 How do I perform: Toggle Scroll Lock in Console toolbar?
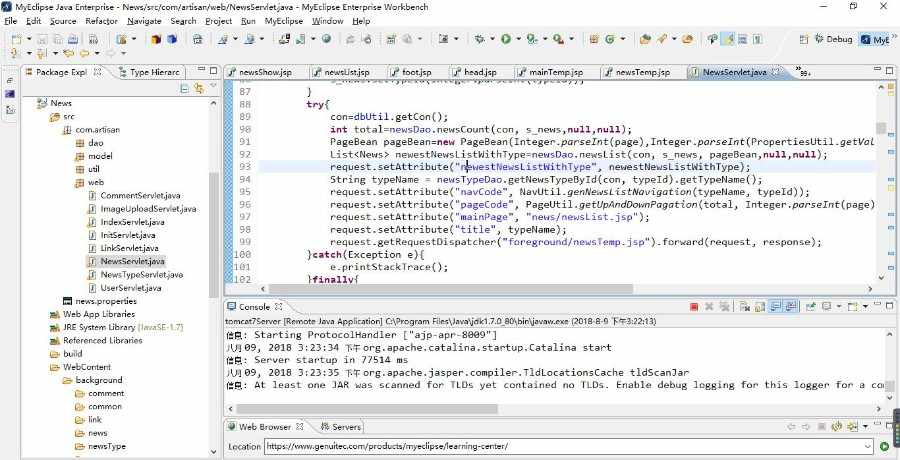pos(760,307)
